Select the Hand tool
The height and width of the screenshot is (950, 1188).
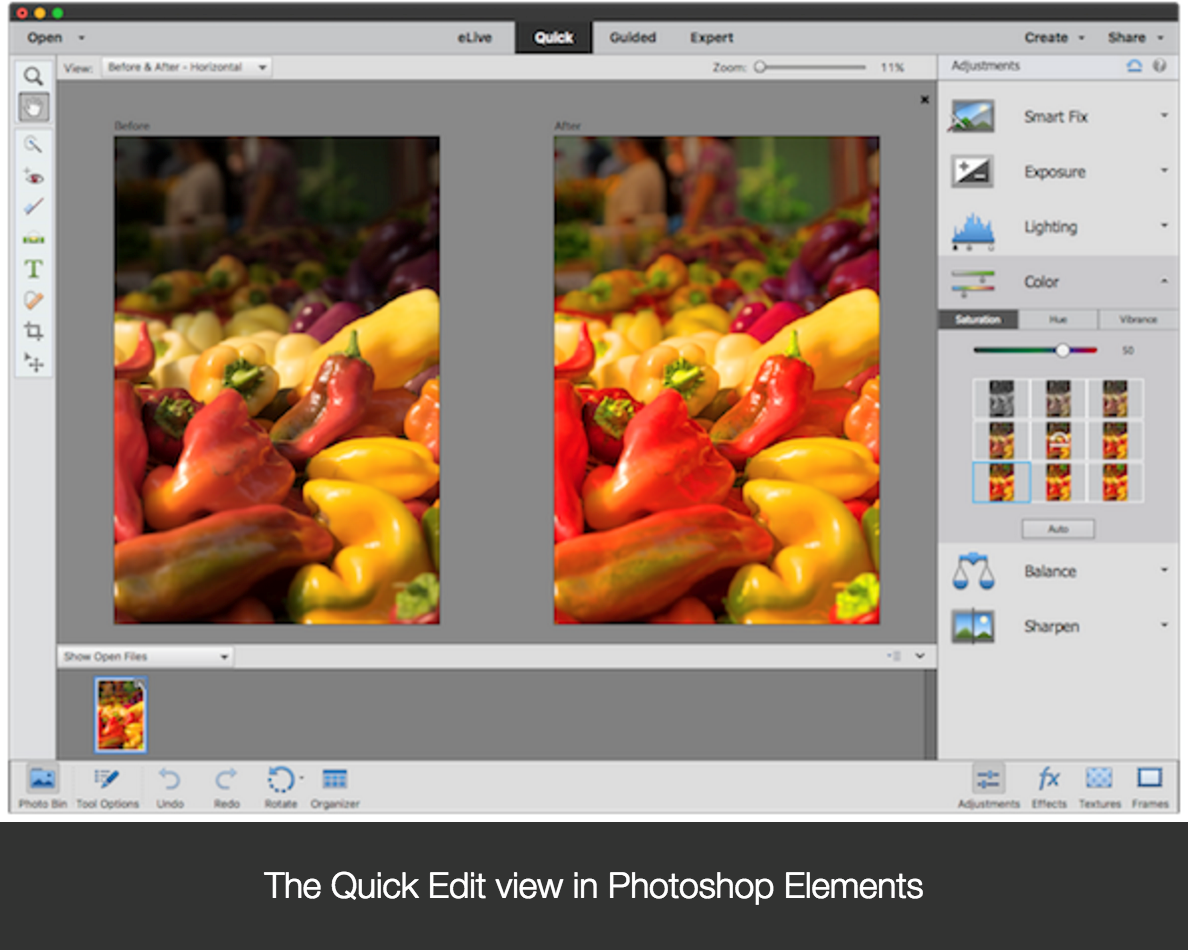coord(34,107)
